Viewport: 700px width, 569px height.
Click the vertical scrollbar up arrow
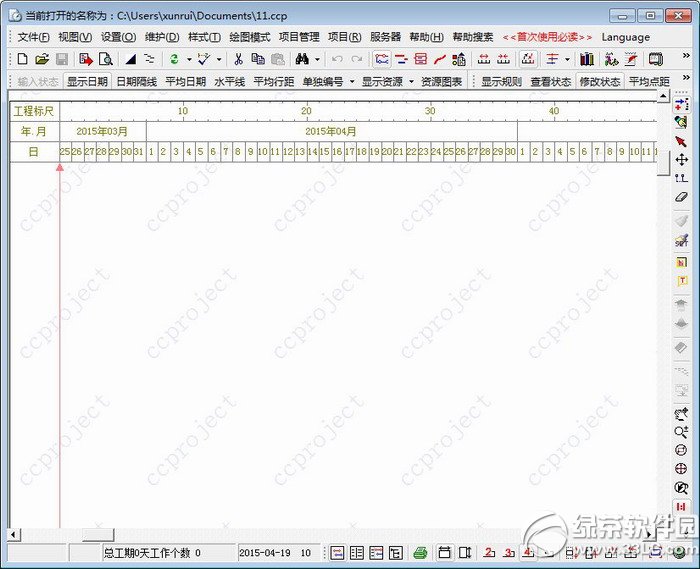point(663,96)
